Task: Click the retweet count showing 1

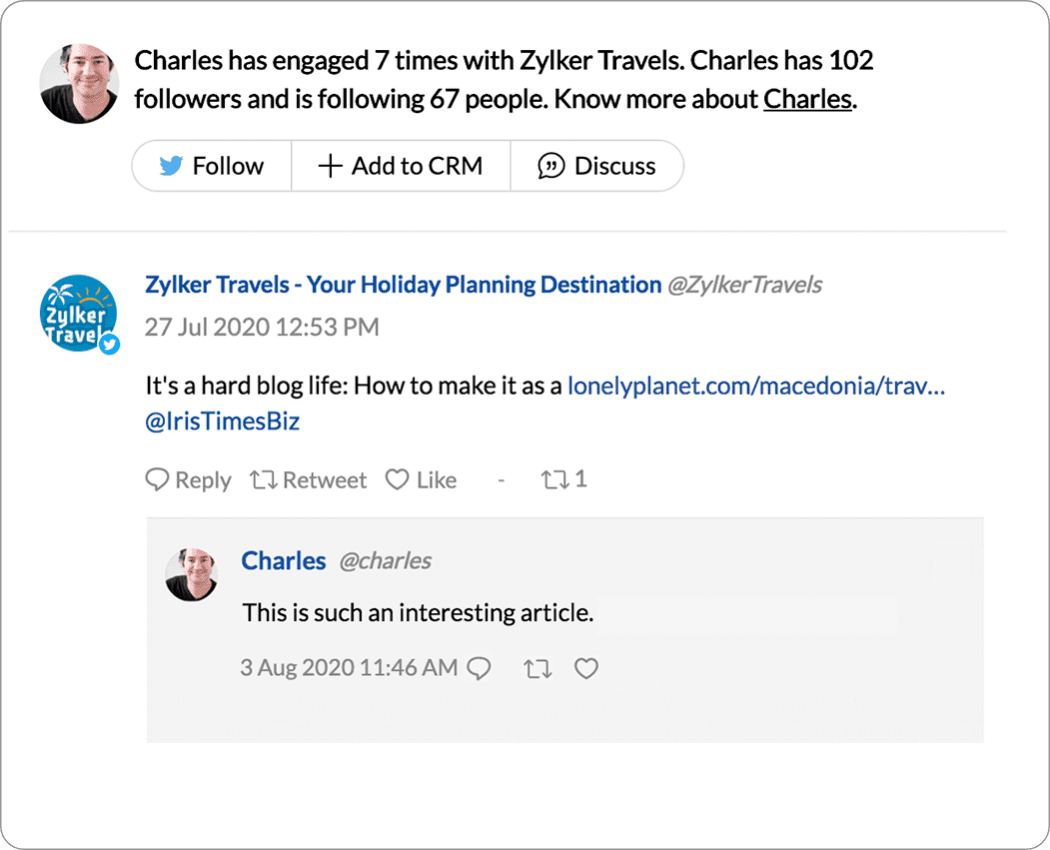Action: coord(564,480)
